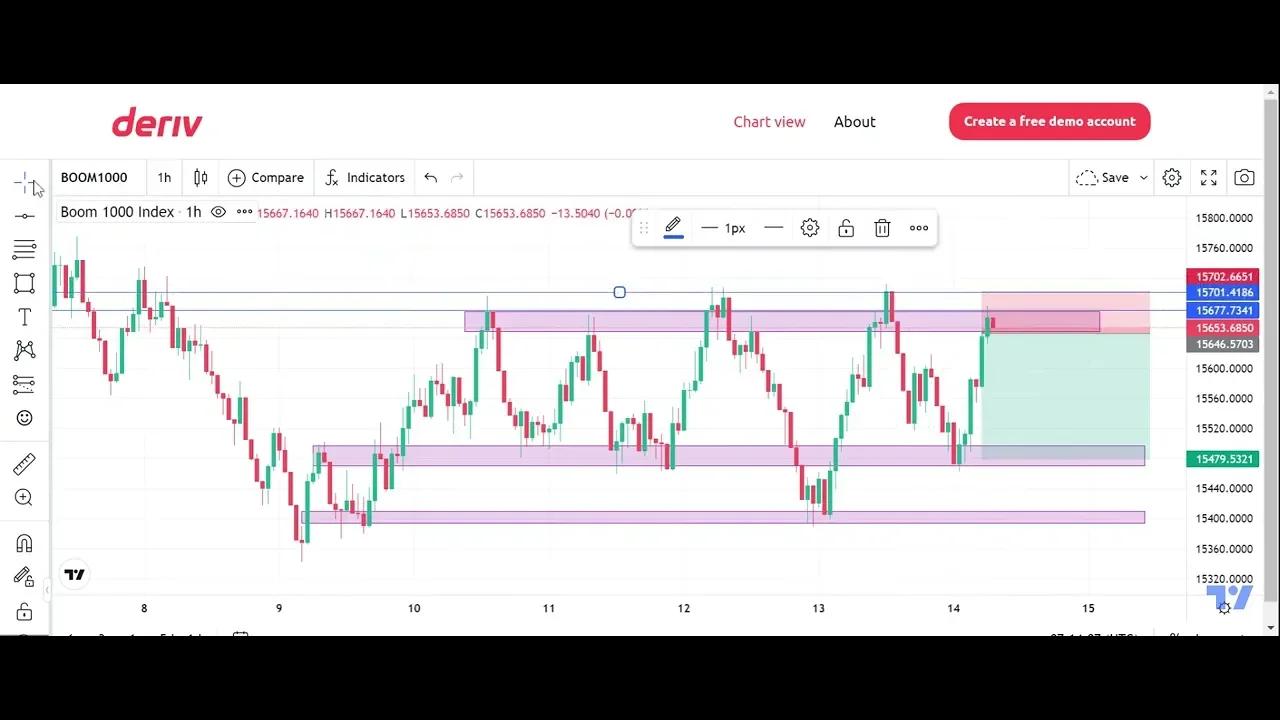Open the pencil line color picker

point(672,228)
